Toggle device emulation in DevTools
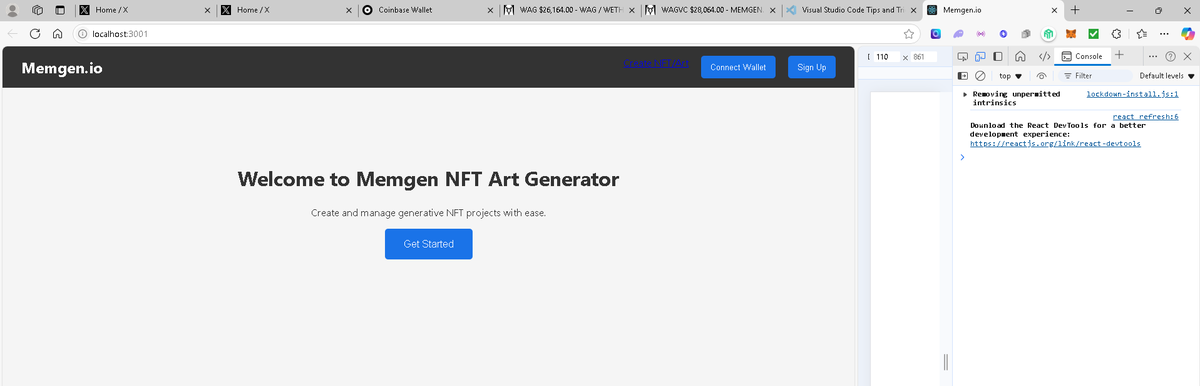The image size is (1200, 386). pyautogui.click(x=980, y=56)
